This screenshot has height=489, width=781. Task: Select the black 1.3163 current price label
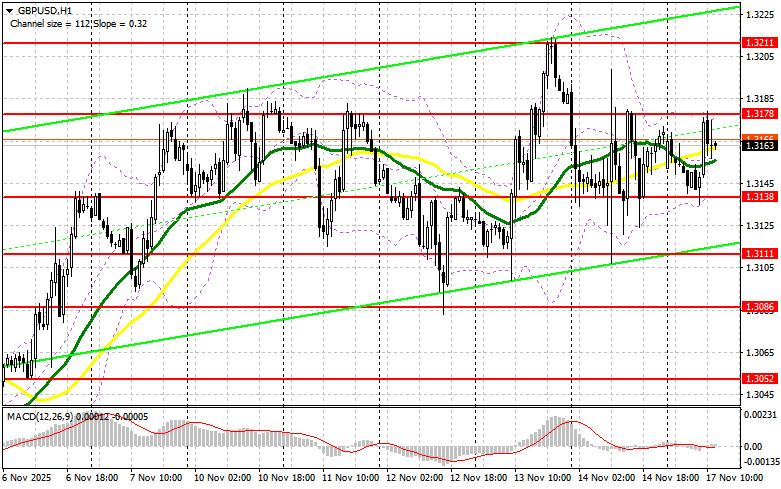(757, 146)
